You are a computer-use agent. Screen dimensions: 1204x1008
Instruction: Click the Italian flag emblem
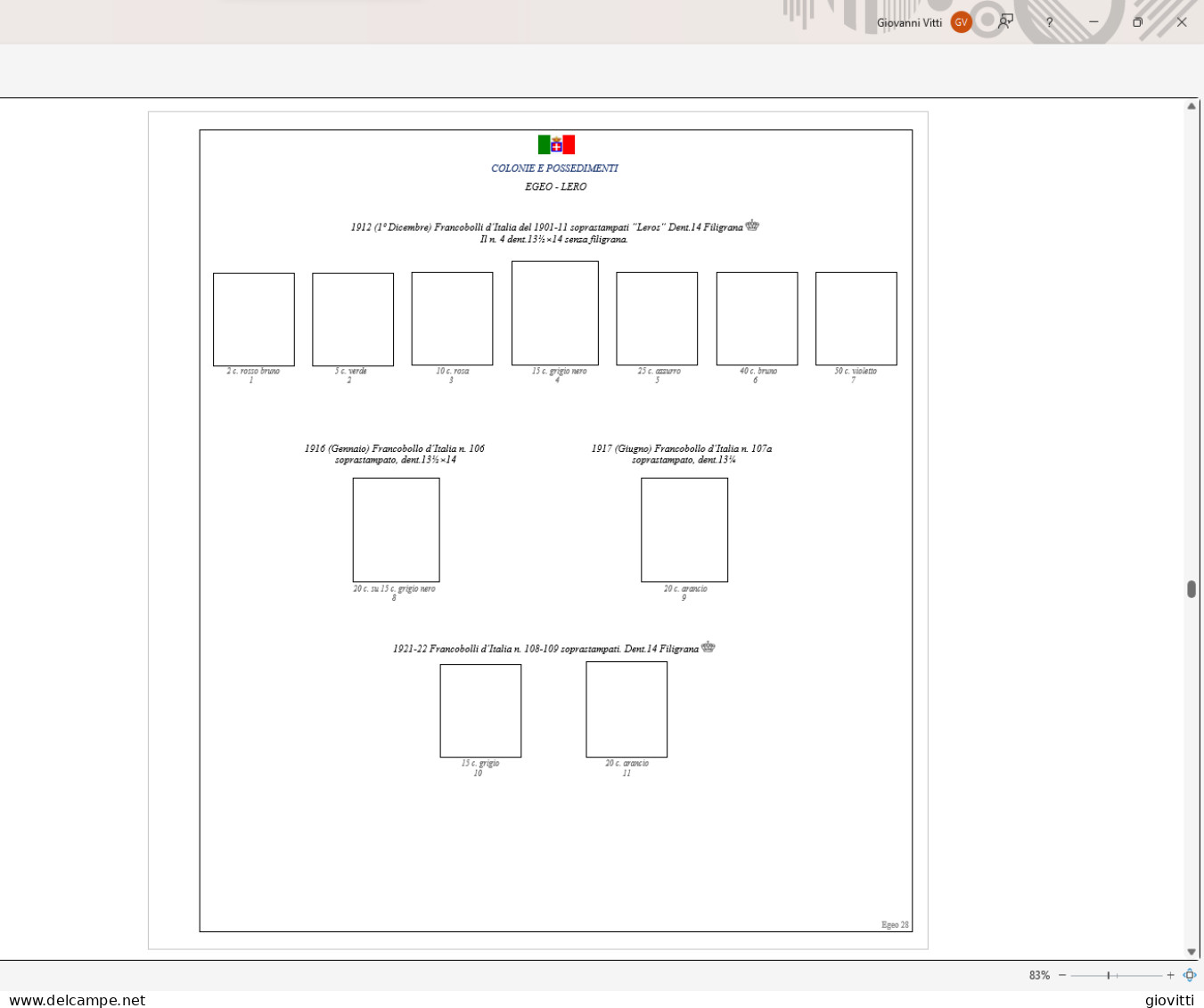(x=556, y=144)
